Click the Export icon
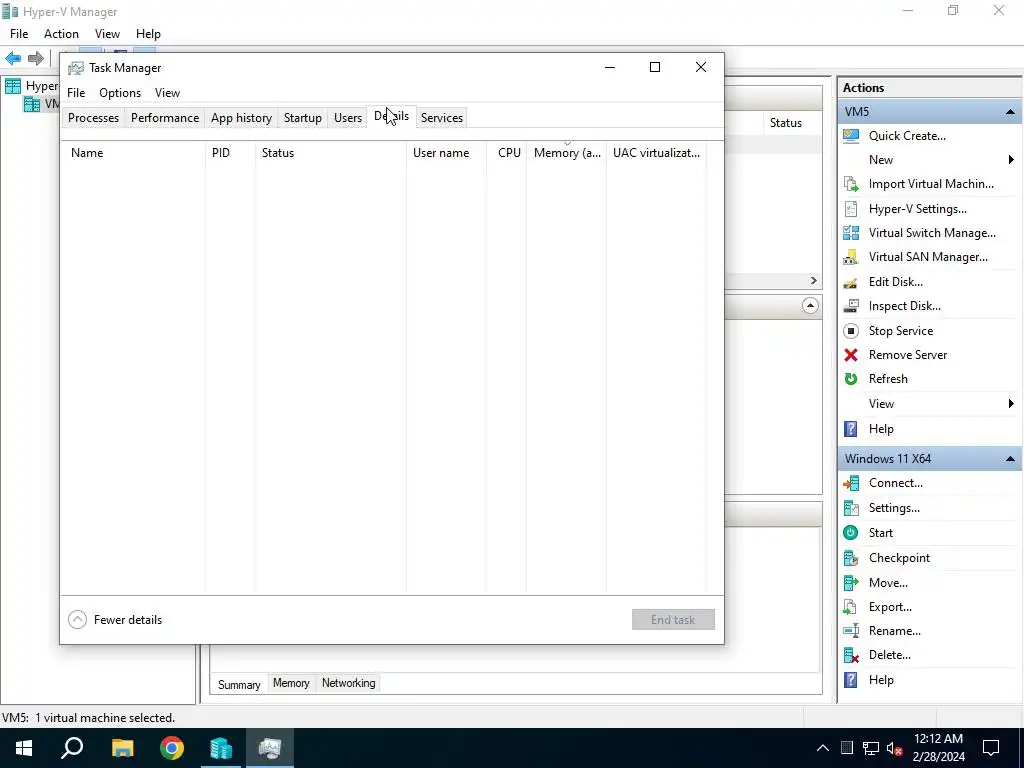Image resolution: width=1024 pixels, height=768 pixels. click(851, 607)
